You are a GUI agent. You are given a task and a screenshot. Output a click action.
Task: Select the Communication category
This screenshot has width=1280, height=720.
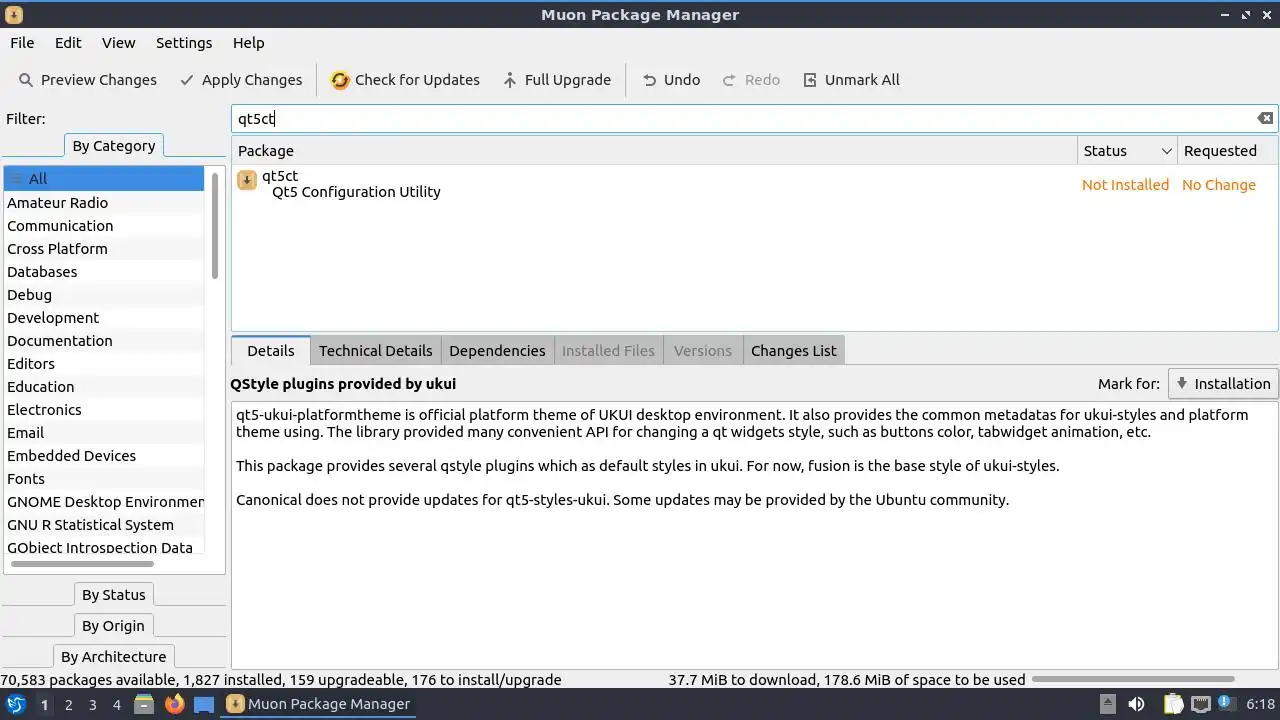click(x=104, y=226)
